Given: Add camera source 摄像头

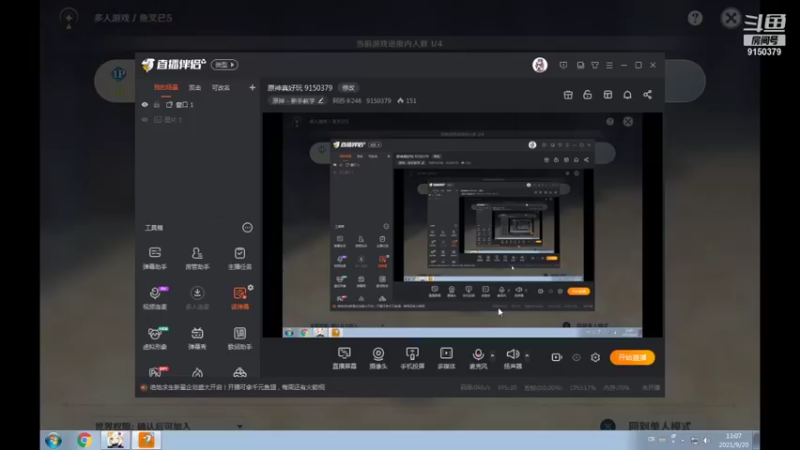Looking at the screenshot, I should (x=378, y=358).
